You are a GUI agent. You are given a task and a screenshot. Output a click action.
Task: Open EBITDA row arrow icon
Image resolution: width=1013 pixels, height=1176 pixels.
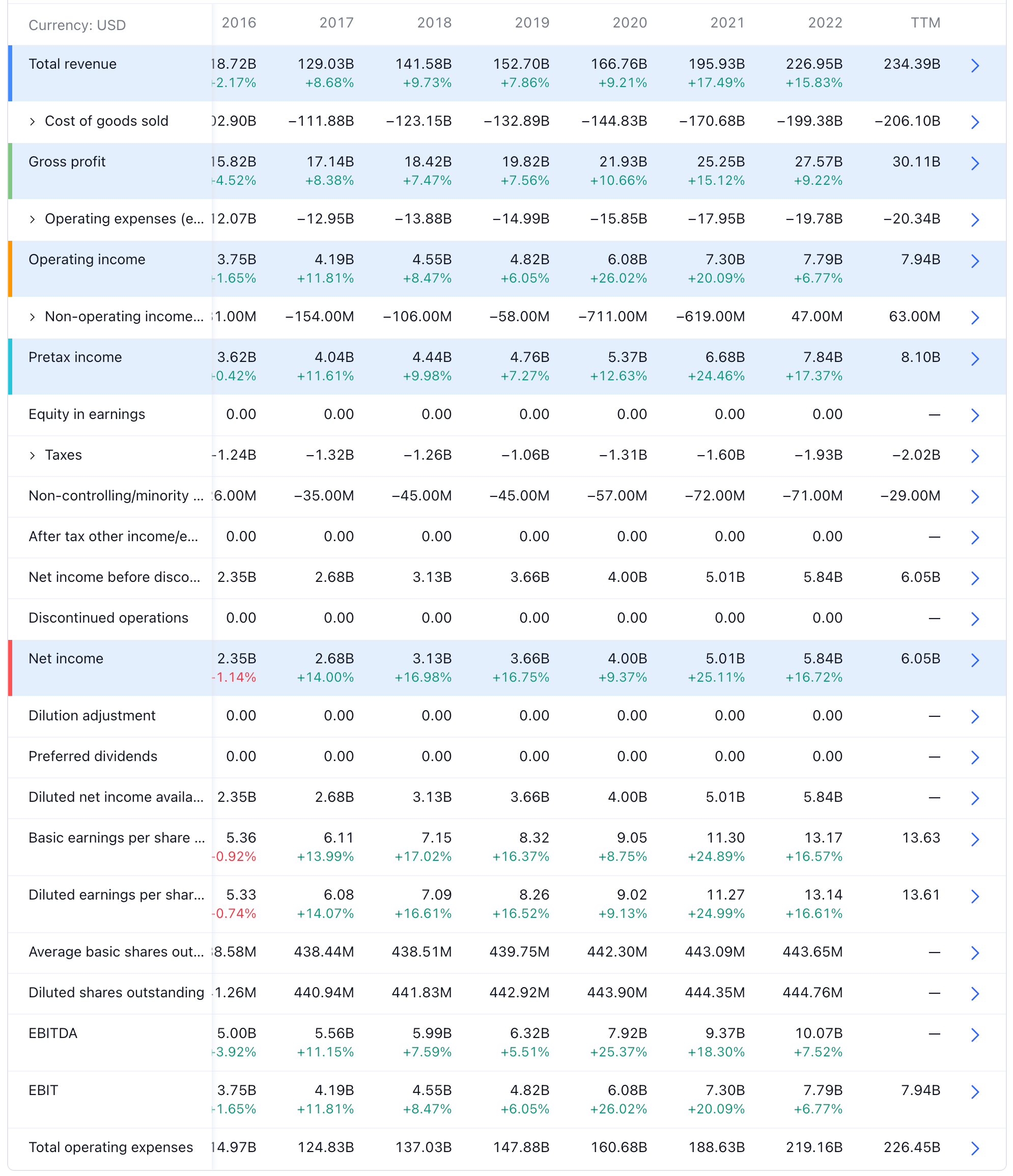click(x=974, y=1034)
